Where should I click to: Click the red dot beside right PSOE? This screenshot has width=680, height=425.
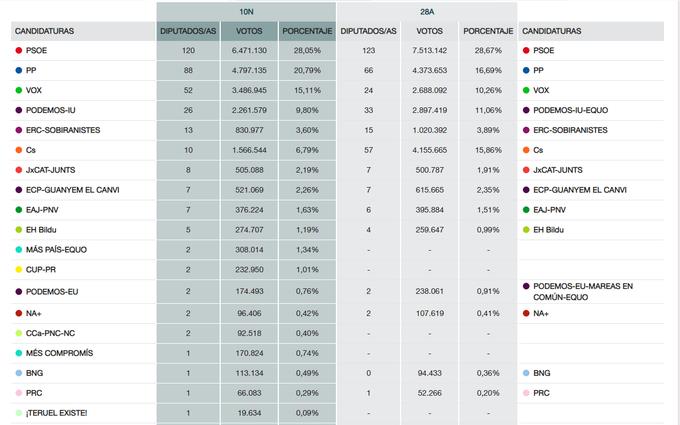click(x=526, y=50)
